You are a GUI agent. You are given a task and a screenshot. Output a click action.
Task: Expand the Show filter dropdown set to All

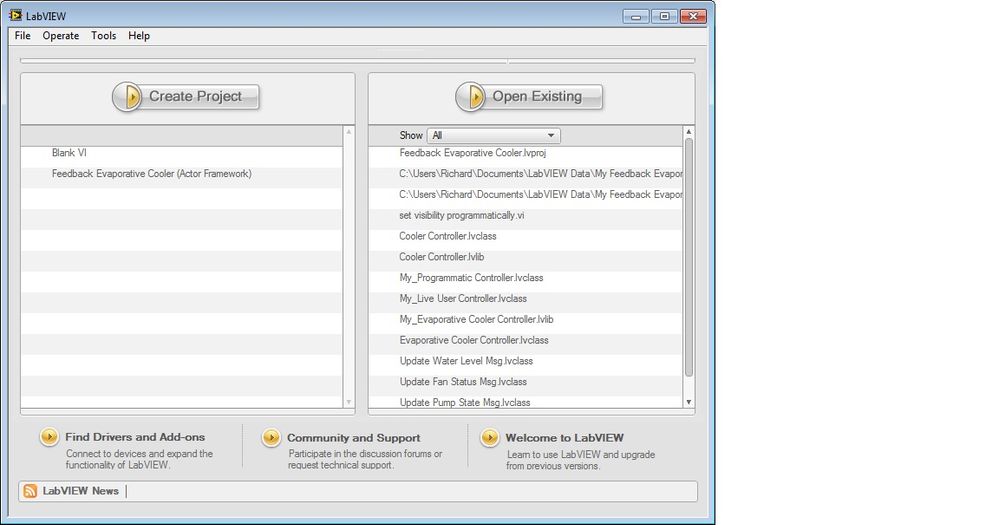(x=494, y=135)
